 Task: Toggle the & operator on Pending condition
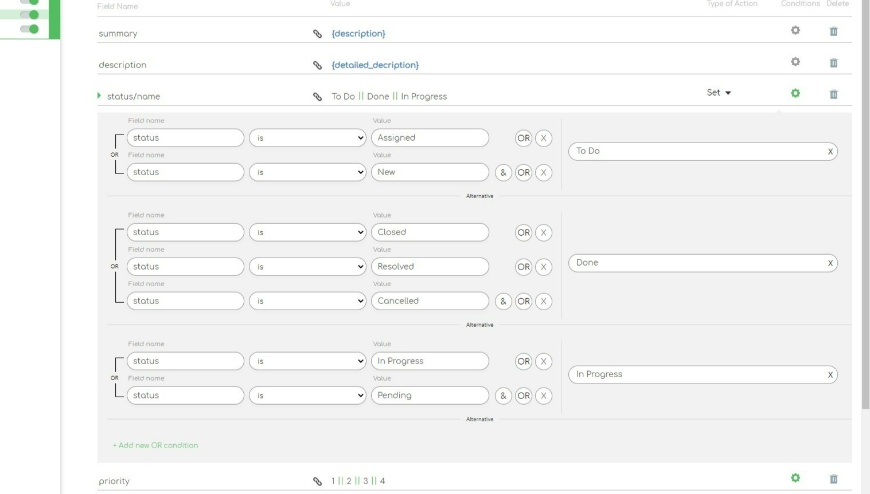[x=503, y=395]
